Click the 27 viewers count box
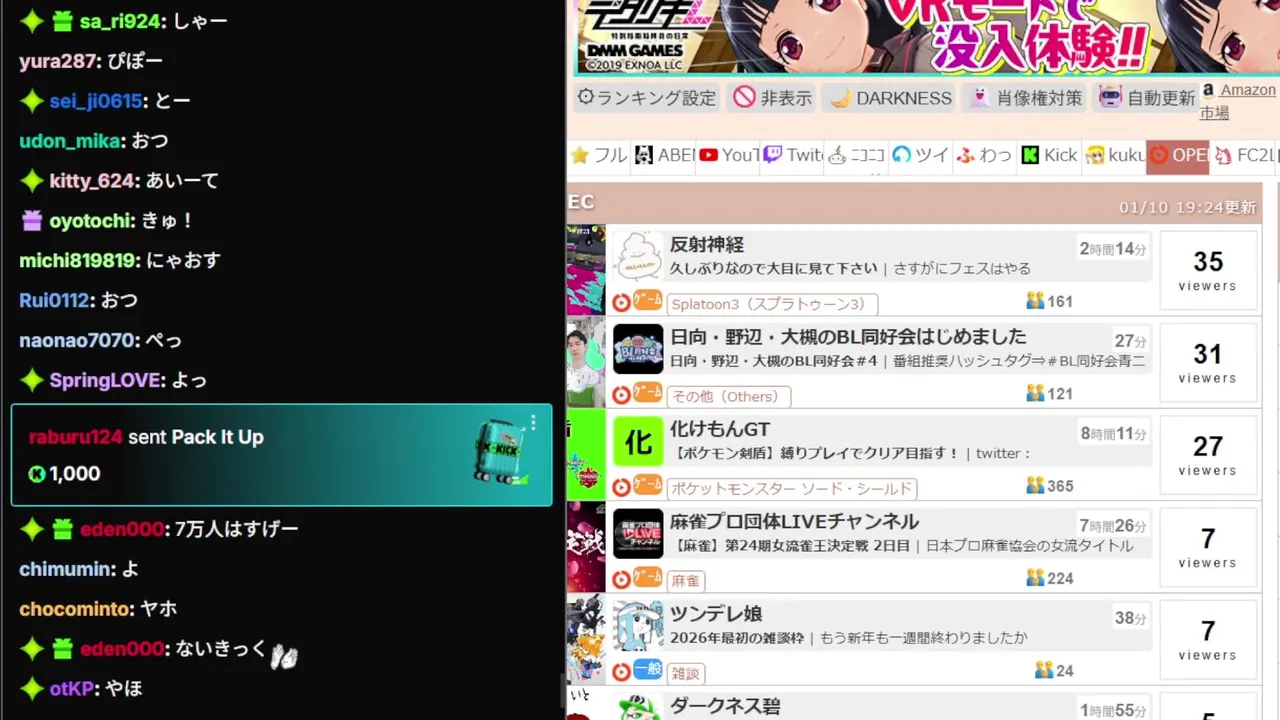1280x720 pixels. pyautogui.click(x=1208, y=455)
